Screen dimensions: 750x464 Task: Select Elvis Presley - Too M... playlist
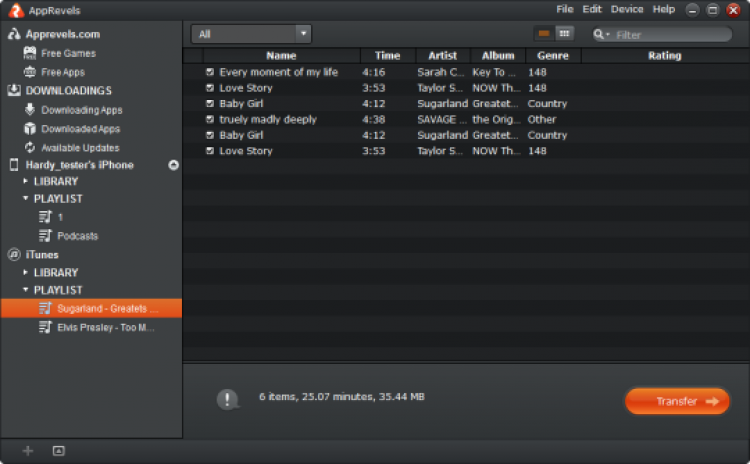click(x=106, y=328)
